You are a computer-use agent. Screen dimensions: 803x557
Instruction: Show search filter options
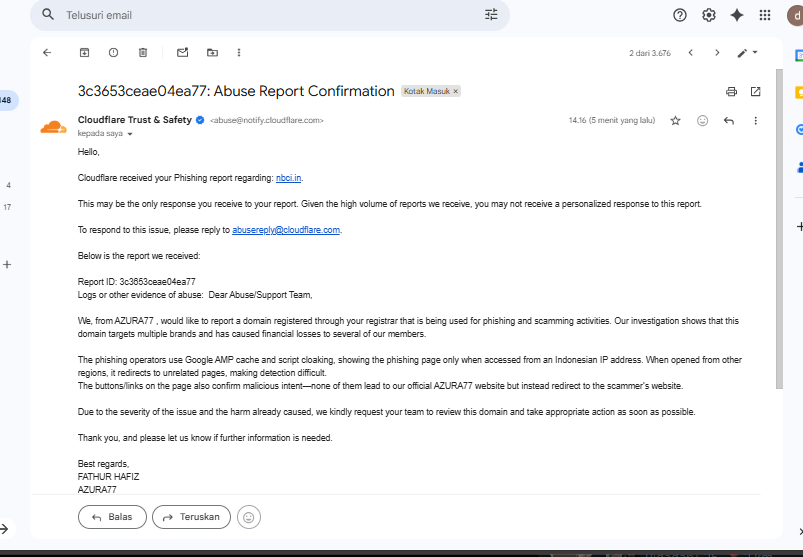tap(491, 15)
